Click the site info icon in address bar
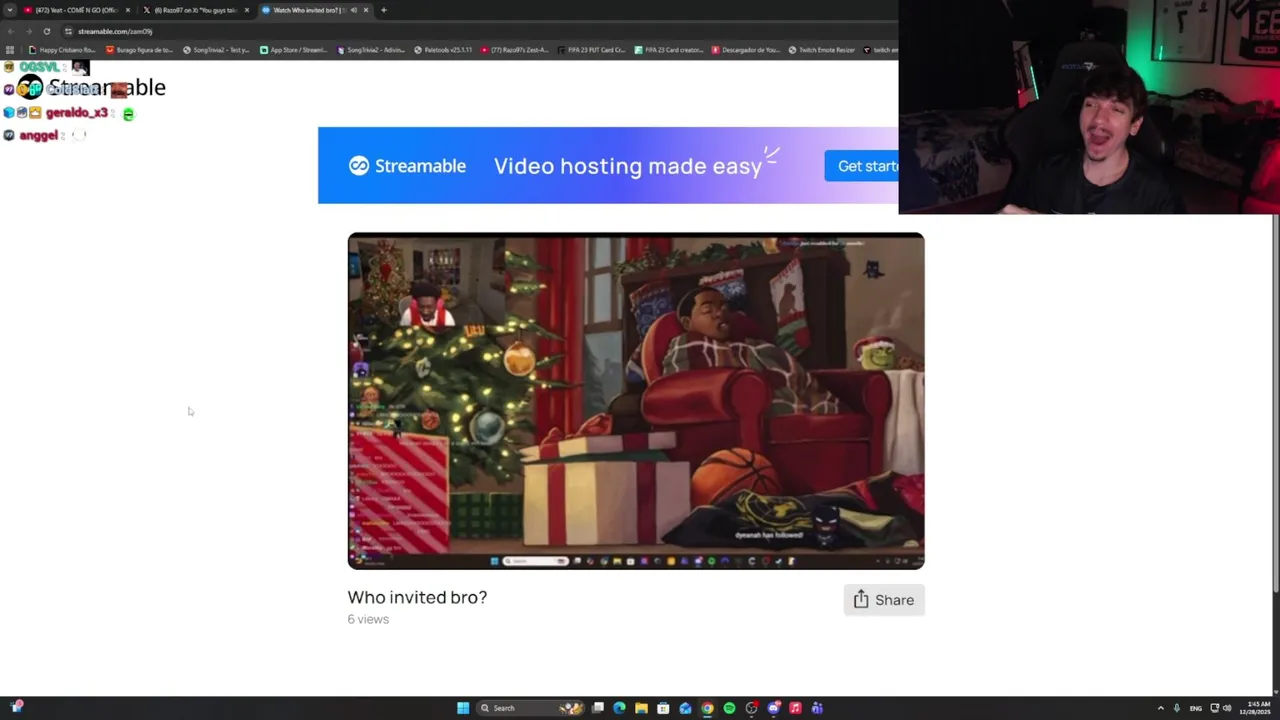This screenshot has height=720, width=1280. pos(68,31)
